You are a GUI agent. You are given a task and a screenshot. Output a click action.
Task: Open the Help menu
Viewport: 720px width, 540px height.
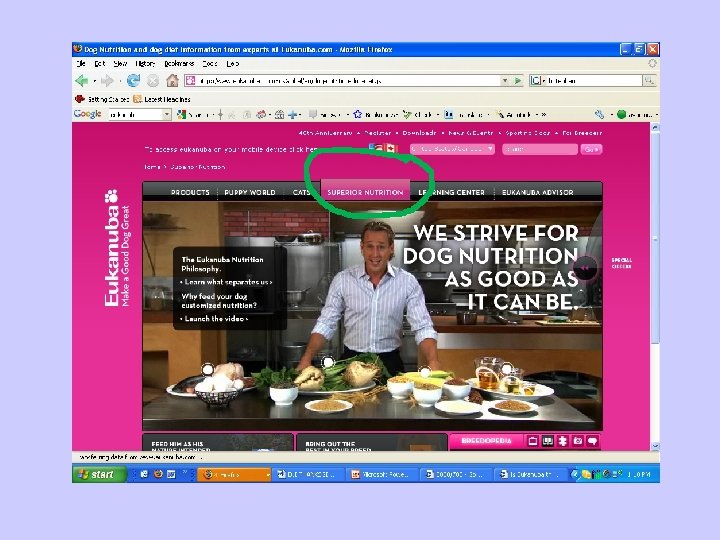(x=232, y=63)
